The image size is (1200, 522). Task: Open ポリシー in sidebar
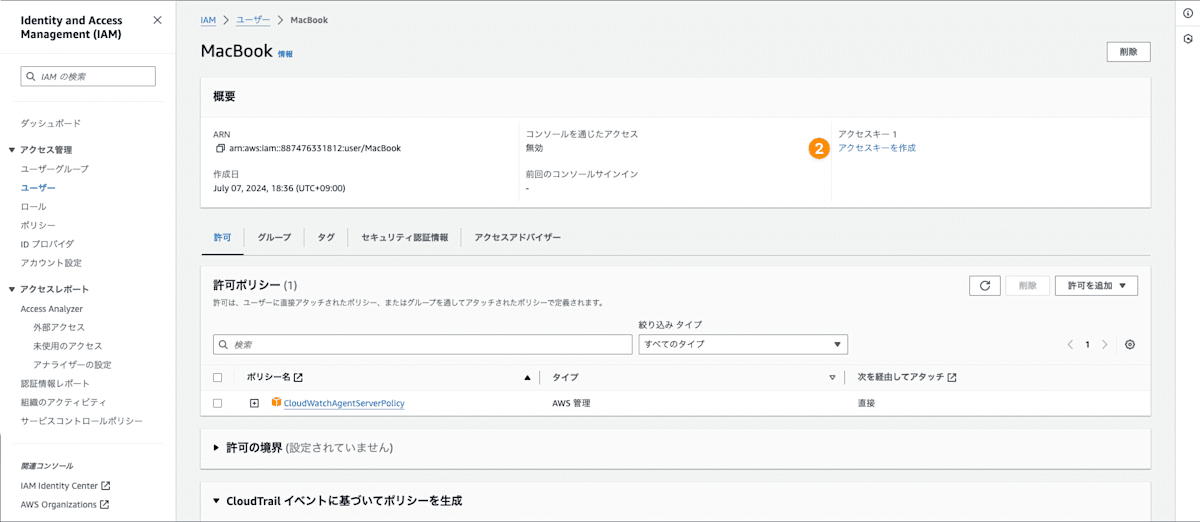tap(38, 225)
